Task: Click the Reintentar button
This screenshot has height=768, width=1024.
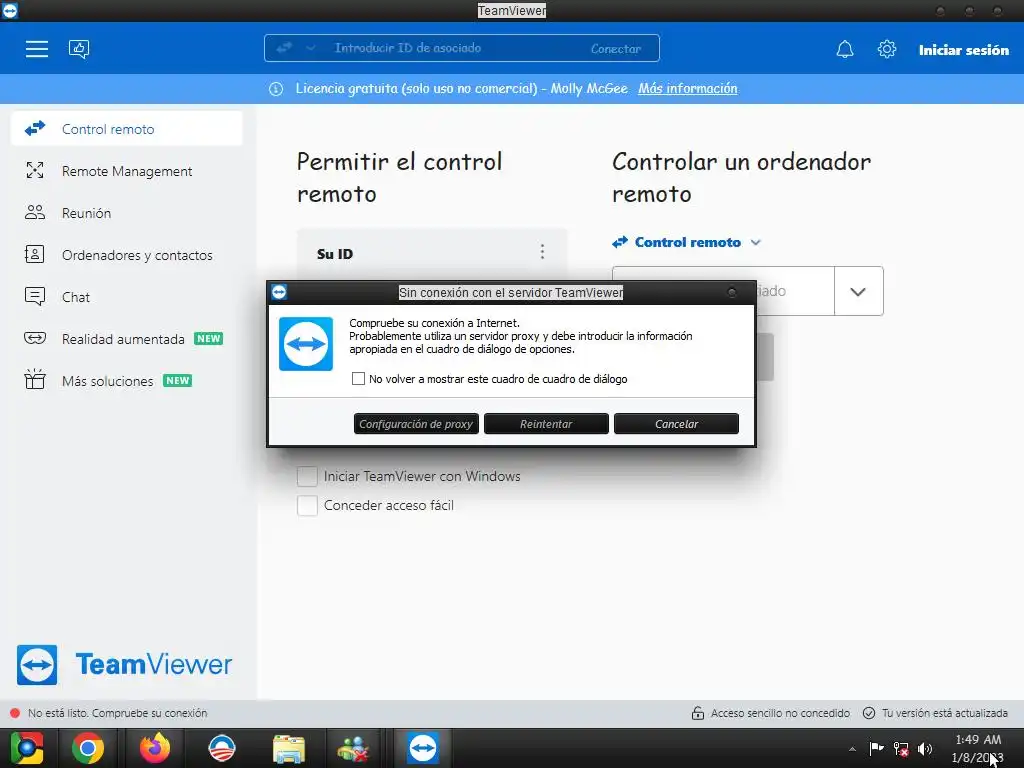Action: pos(546,424)
